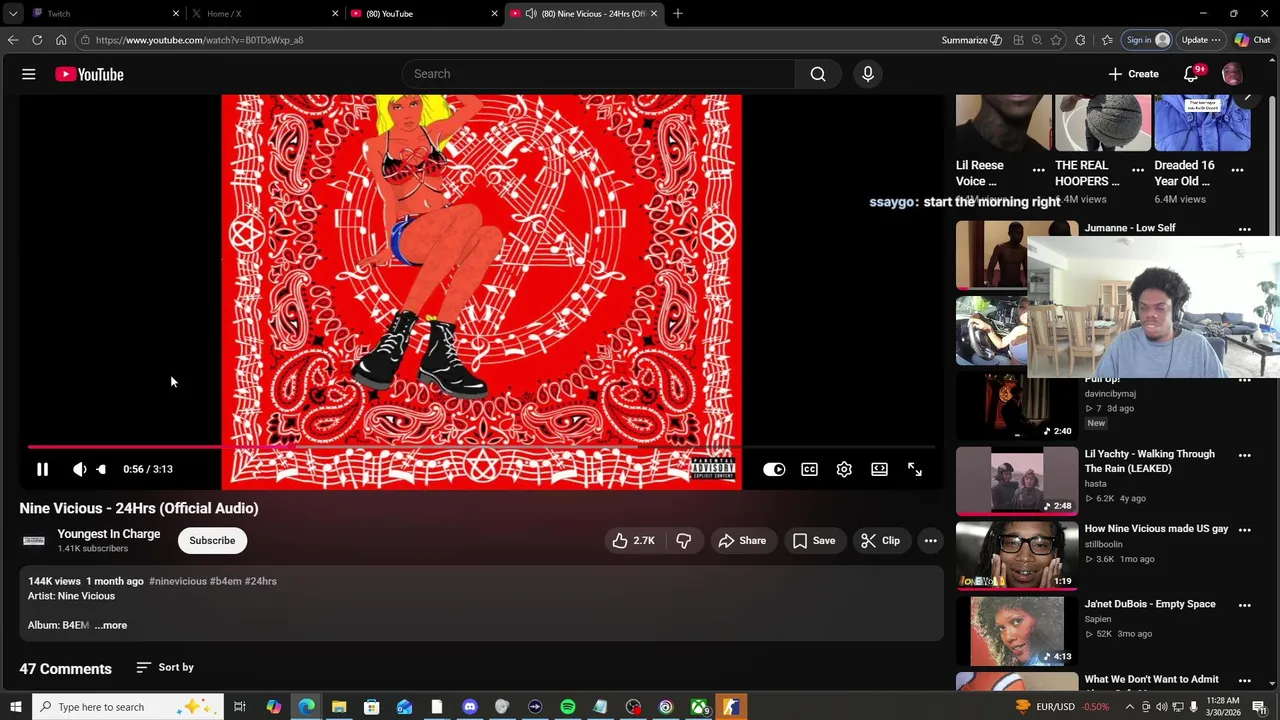Open Task View on the taskbar
This screenshot has width=1280, height=720.
240,707
